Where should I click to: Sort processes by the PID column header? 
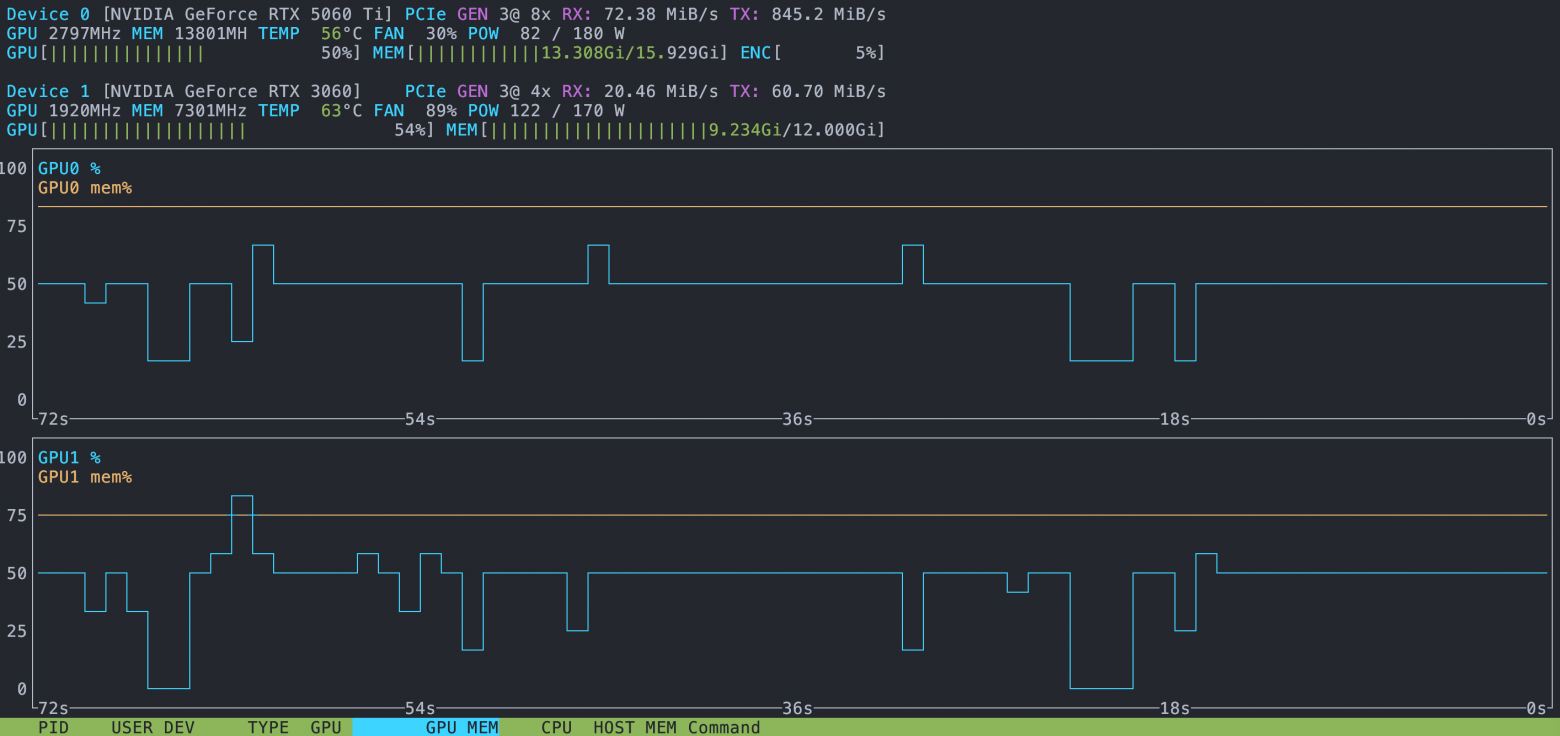pos(53,727)
